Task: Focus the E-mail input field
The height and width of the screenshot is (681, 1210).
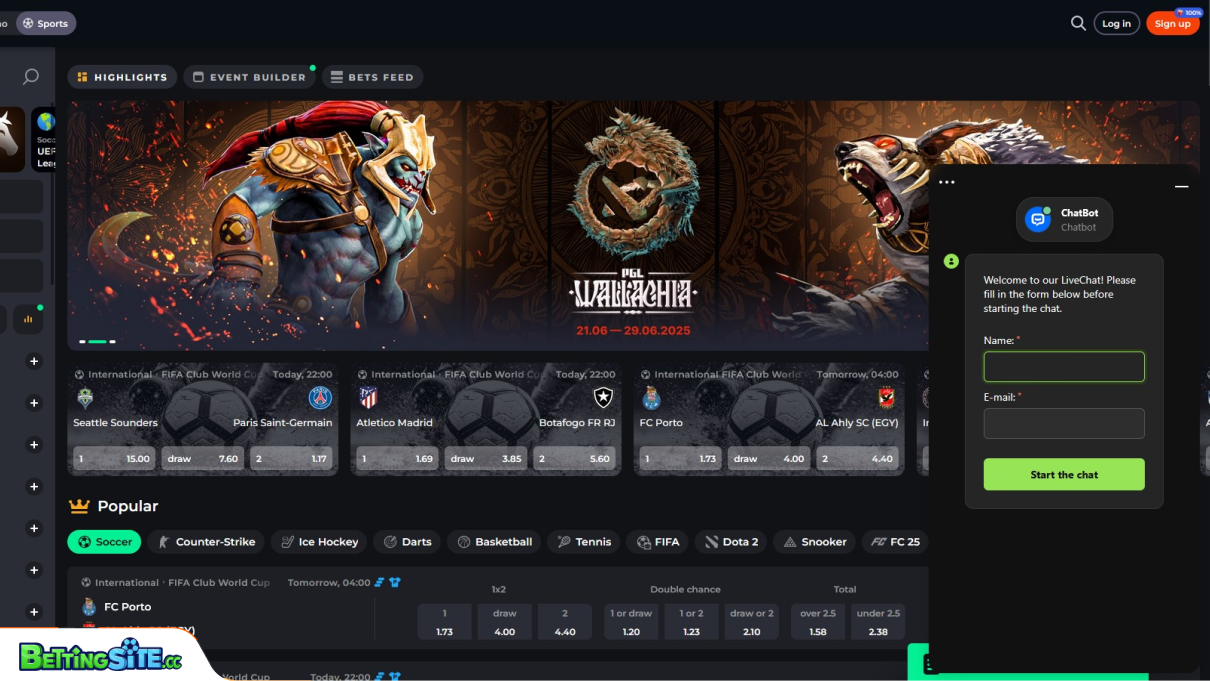Action: (1064, 424)
